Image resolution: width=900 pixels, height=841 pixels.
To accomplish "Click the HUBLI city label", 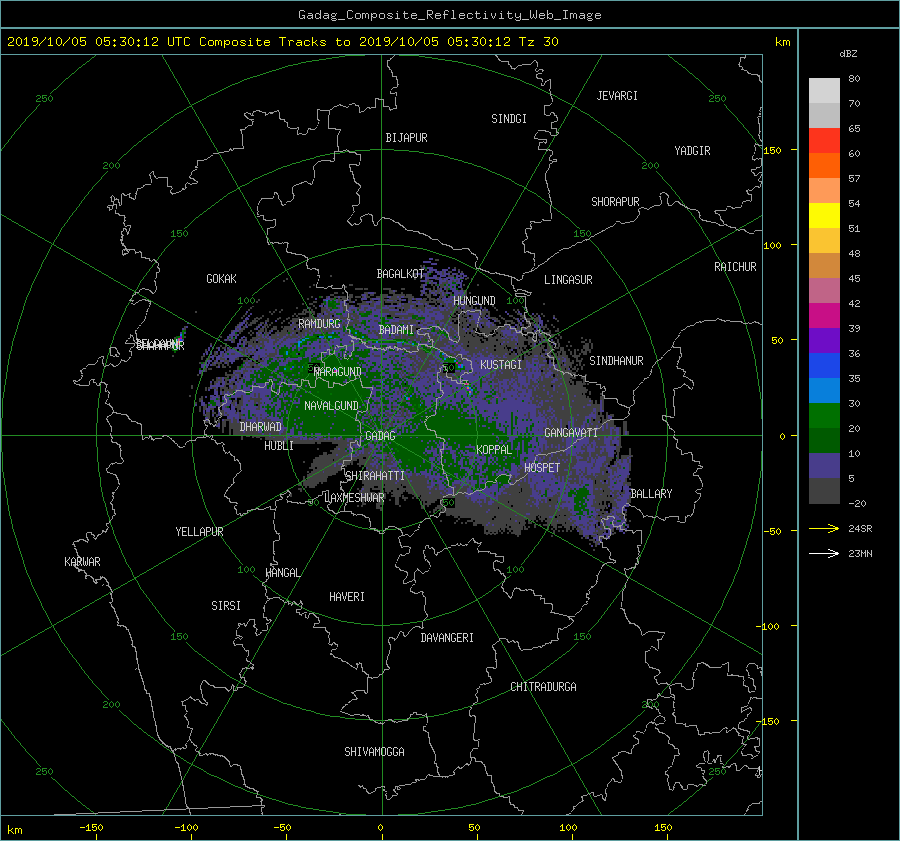I will pos(278,445).
